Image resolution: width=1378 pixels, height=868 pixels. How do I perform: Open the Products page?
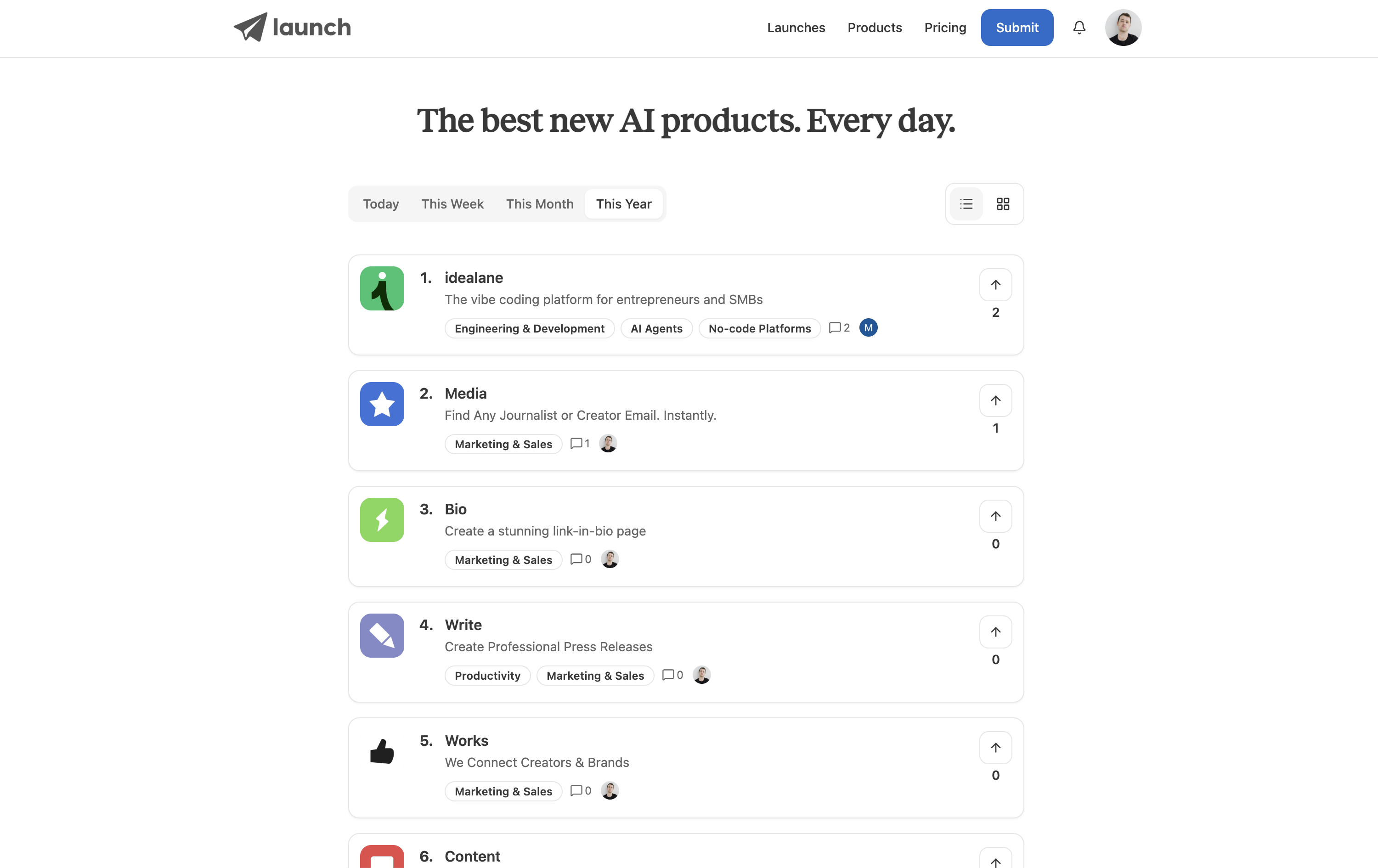click(x=875, y=28)
